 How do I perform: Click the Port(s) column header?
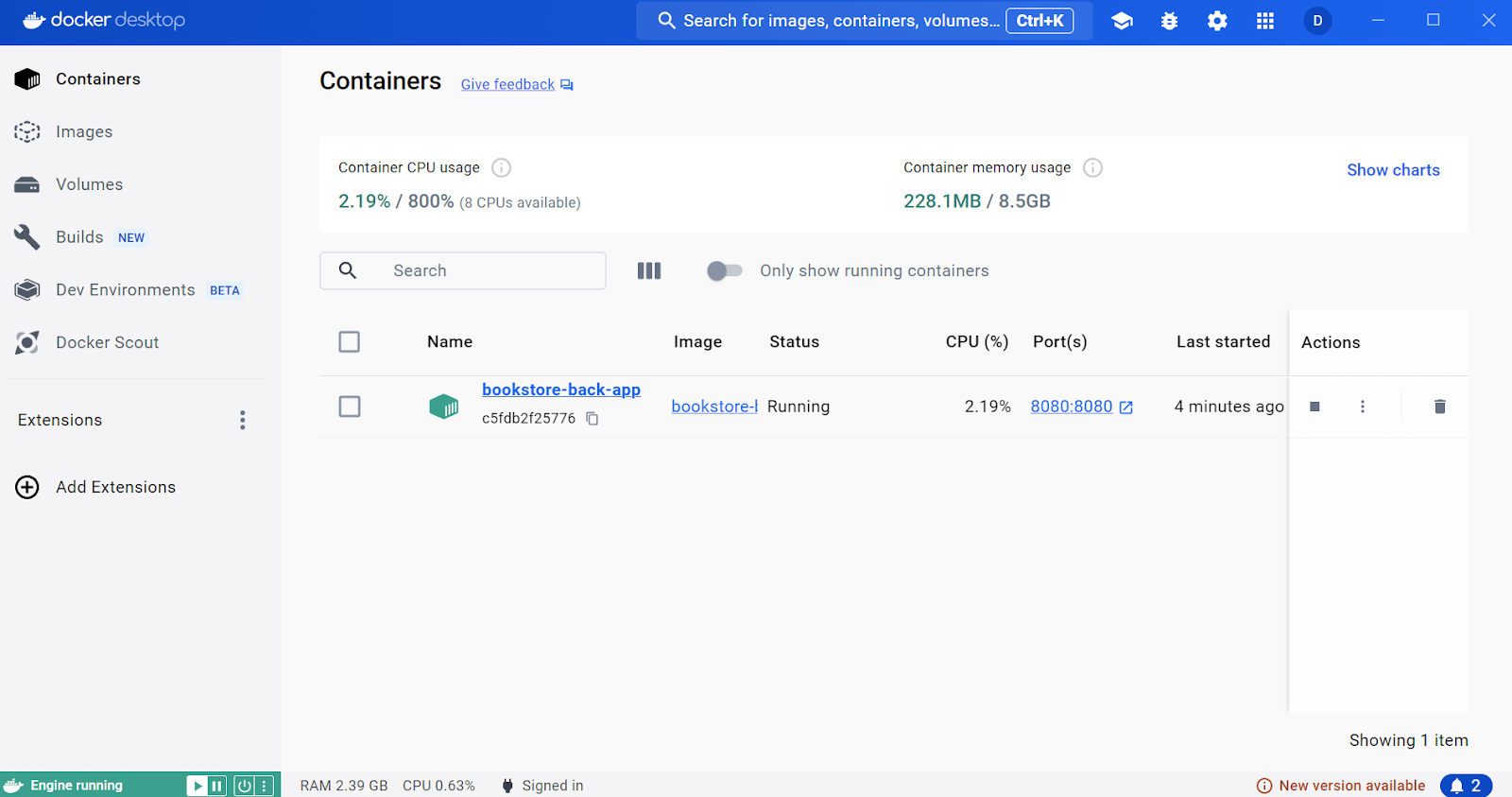tap(1060, 341)
